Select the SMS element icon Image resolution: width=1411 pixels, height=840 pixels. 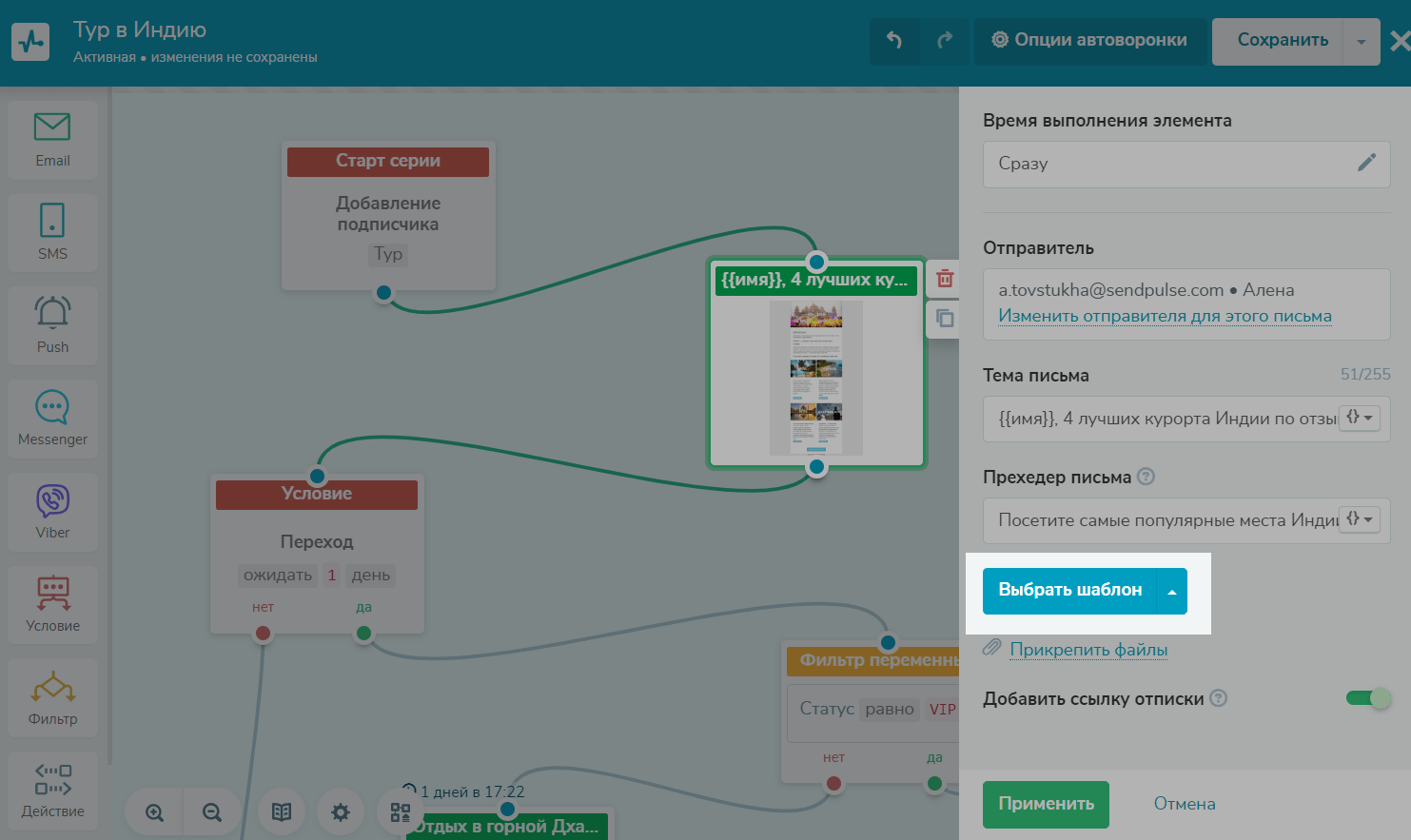click(x=52, y=232)
